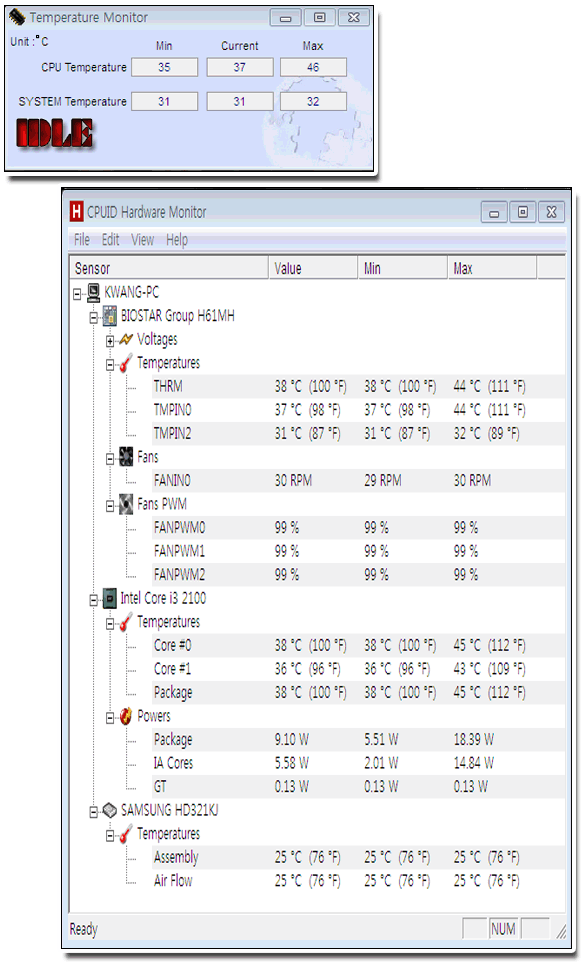
Task: Open the View menu
Action: click(142, 240)
